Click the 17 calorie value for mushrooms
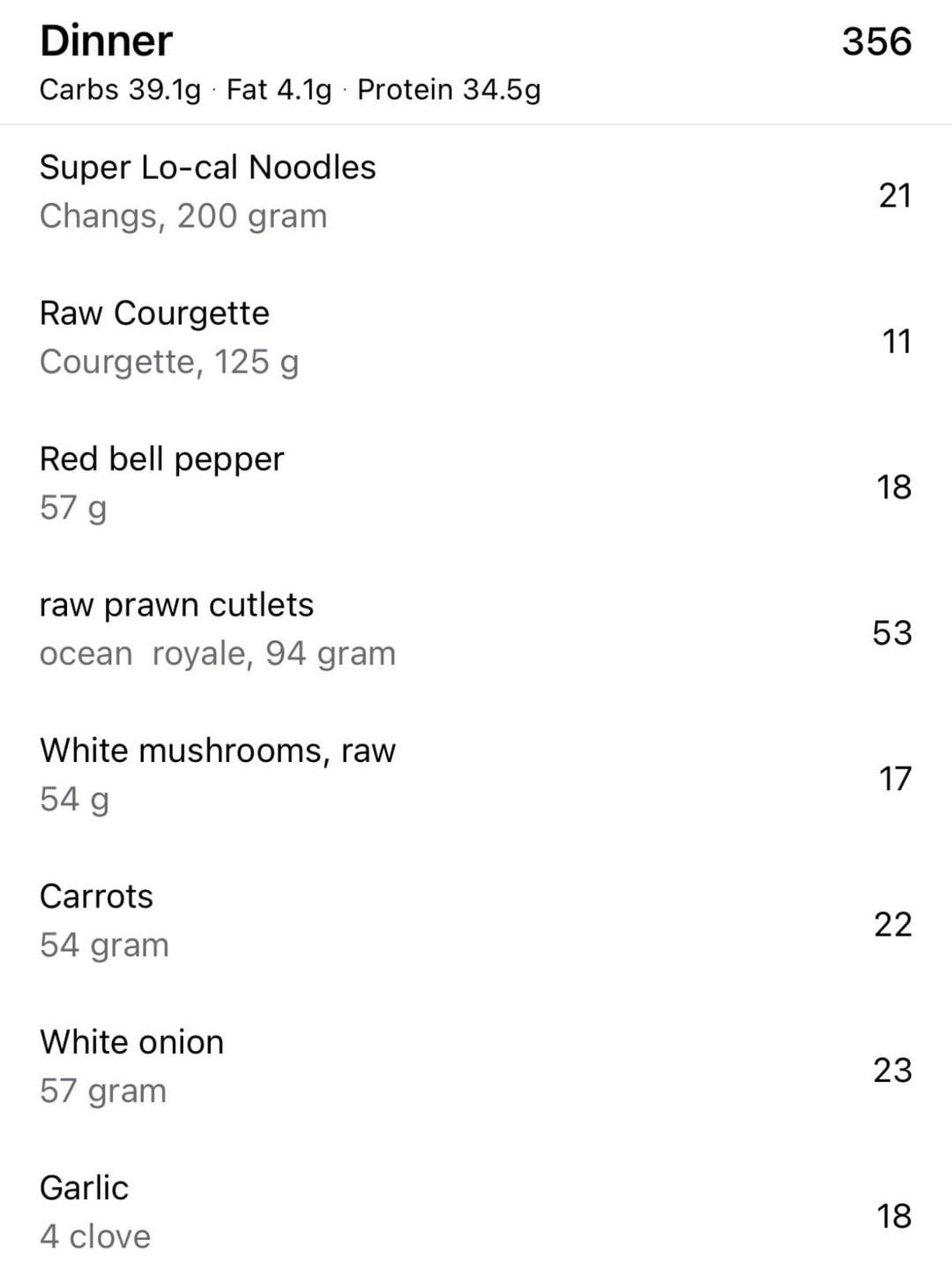Viewport: 952px width, 1269px height. tap(894, 779)
